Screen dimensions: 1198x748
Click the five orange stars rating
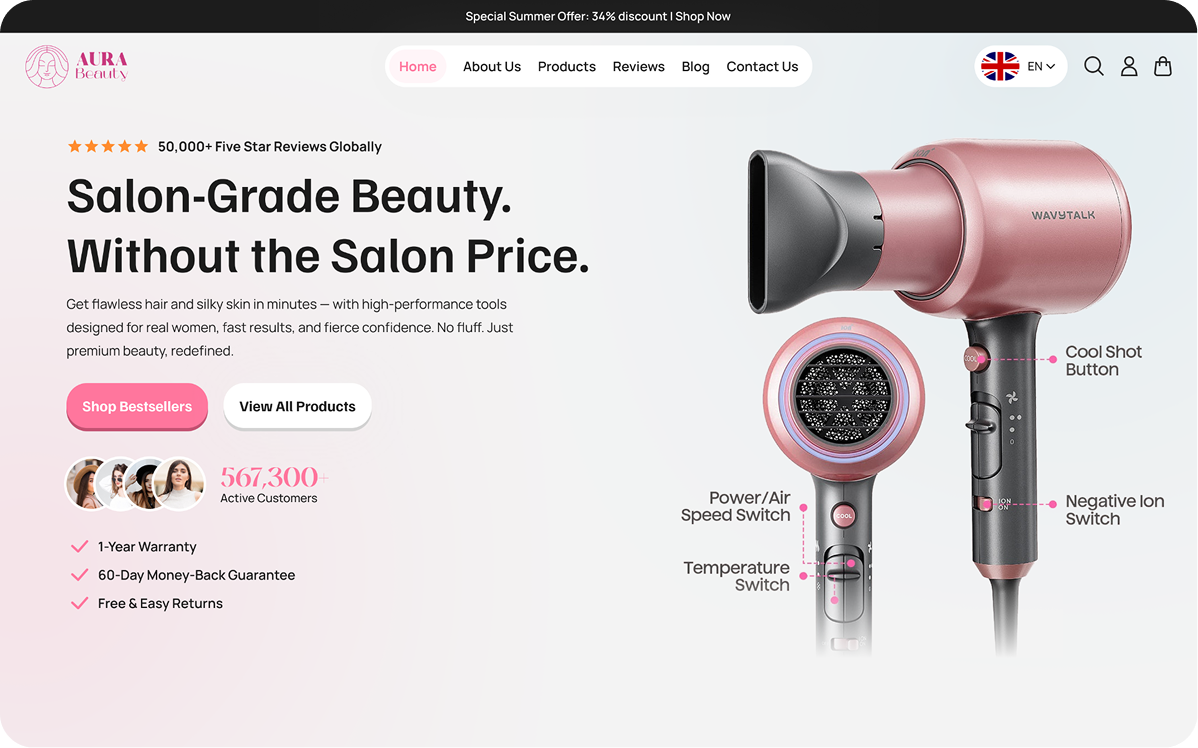(108, 146)
